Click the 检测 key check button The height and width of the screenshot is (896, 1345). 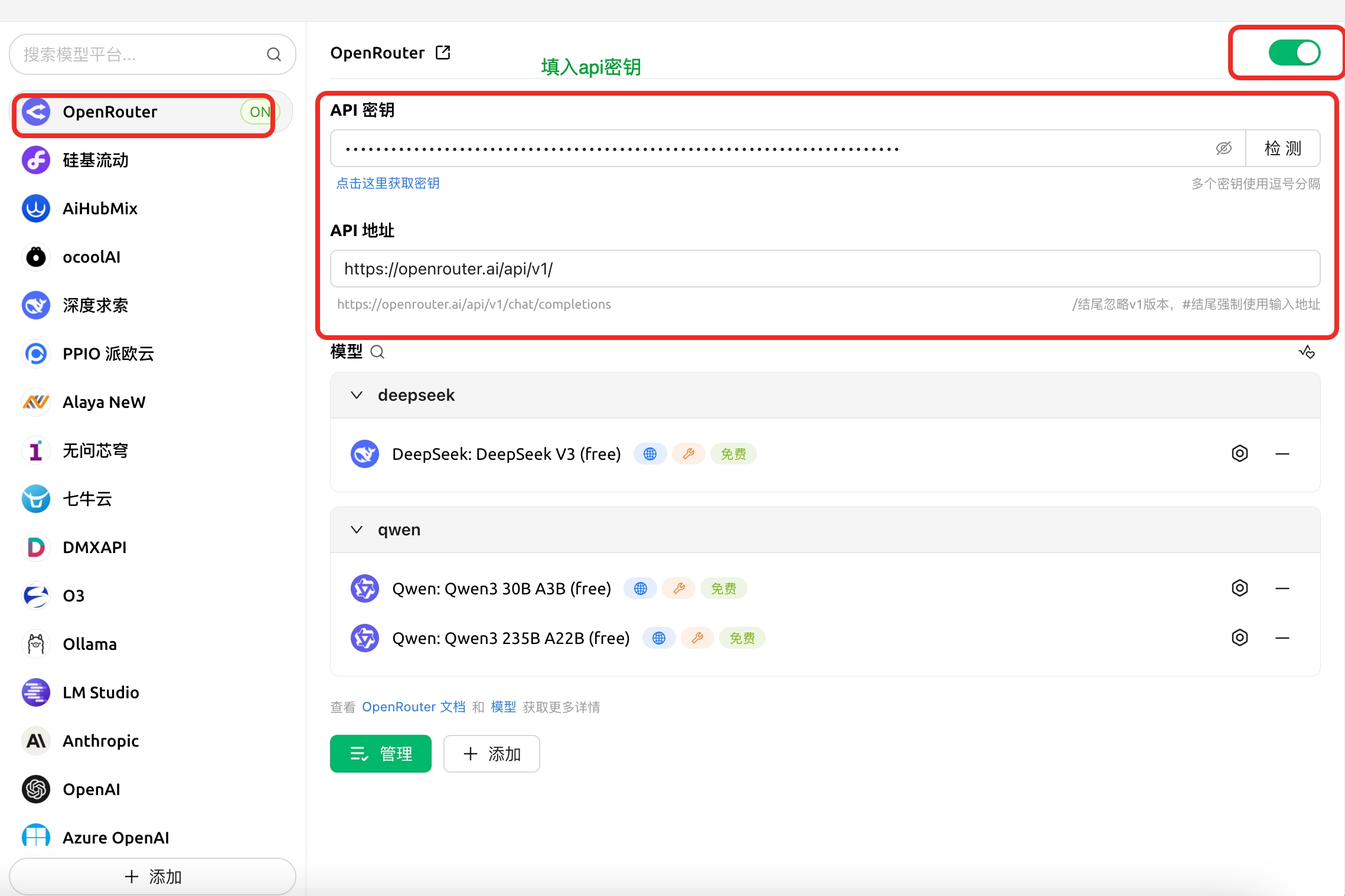[1282, 149]
